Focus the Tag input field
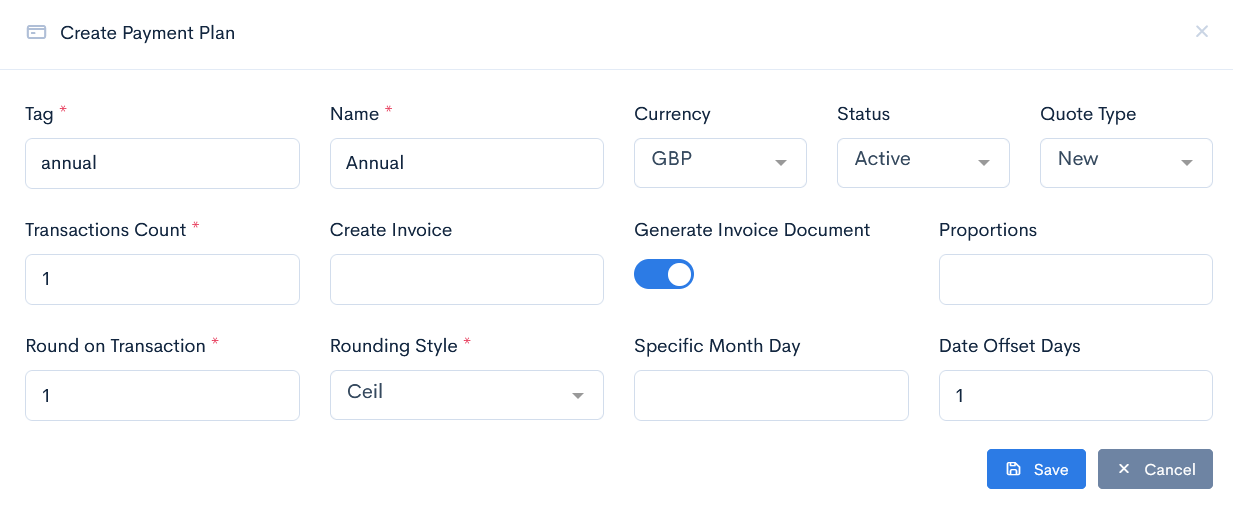 click(x=162, y=163)
